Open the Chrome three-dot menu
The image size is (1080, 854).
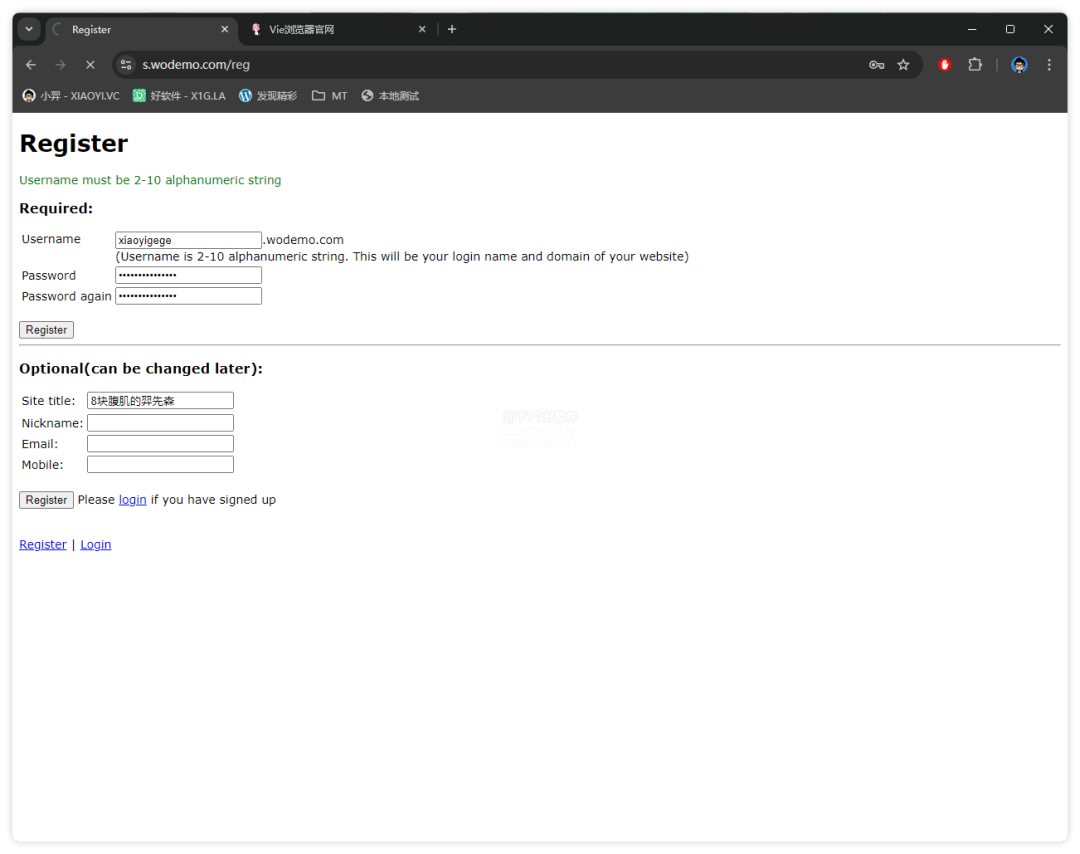click(x=1049, y=65)
